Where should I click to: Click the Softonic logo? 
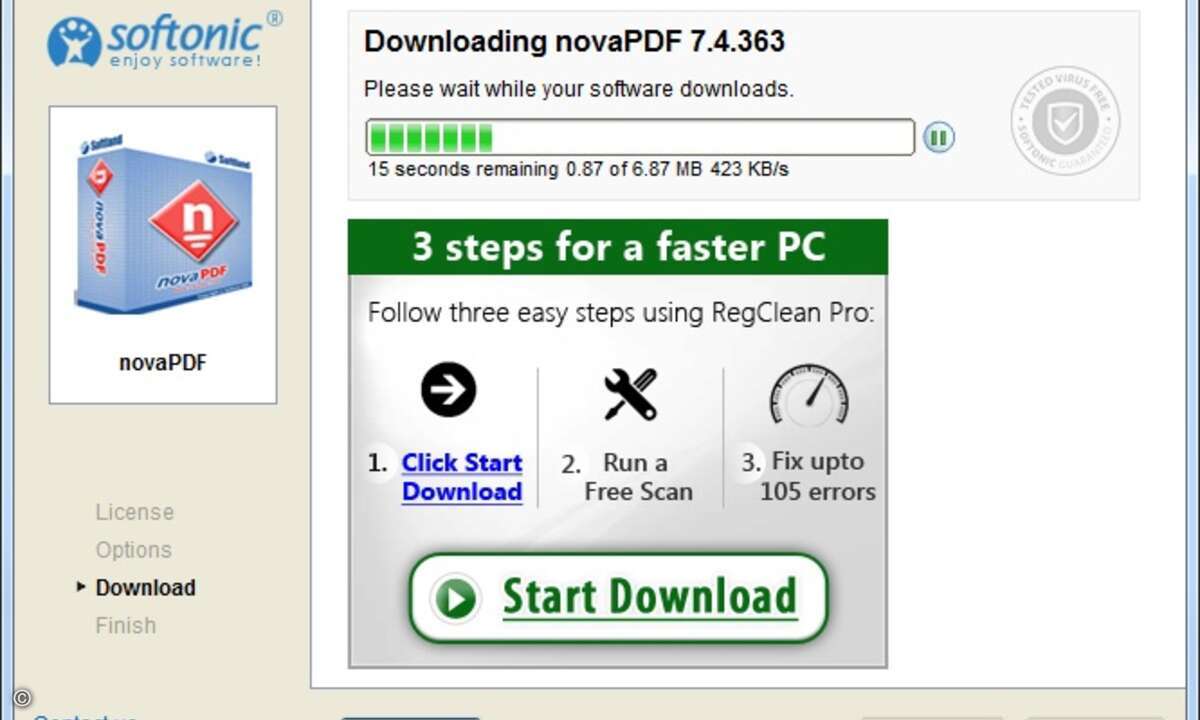[x=164, y=40]
